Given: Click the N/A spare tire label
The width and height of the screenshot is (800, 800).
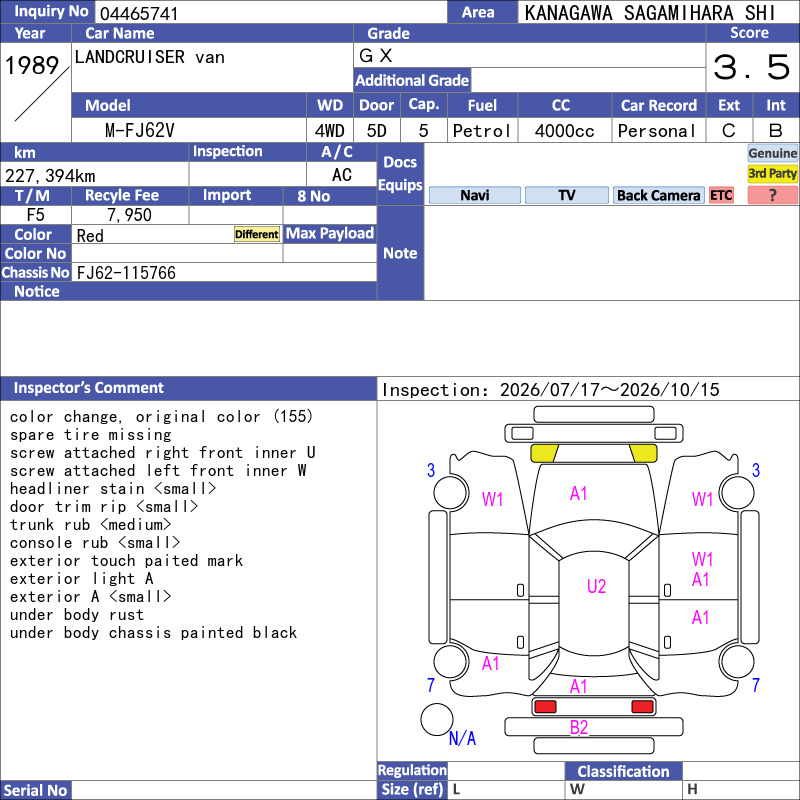Looking at the screenshot, I should pyautogui.click(x=462, y=738).
